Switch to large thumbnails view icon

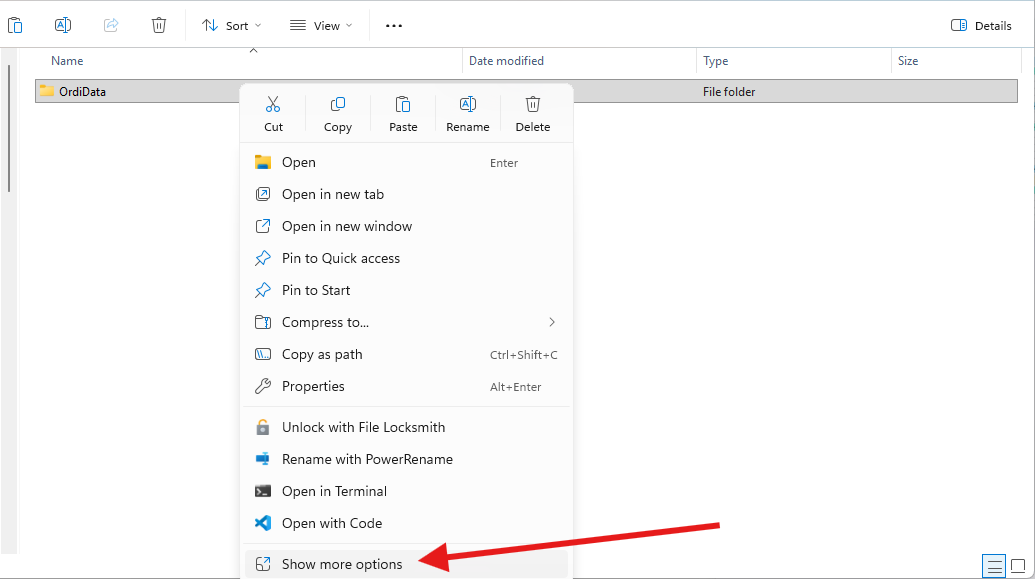pyautogui.click(x=1018, y=566)
